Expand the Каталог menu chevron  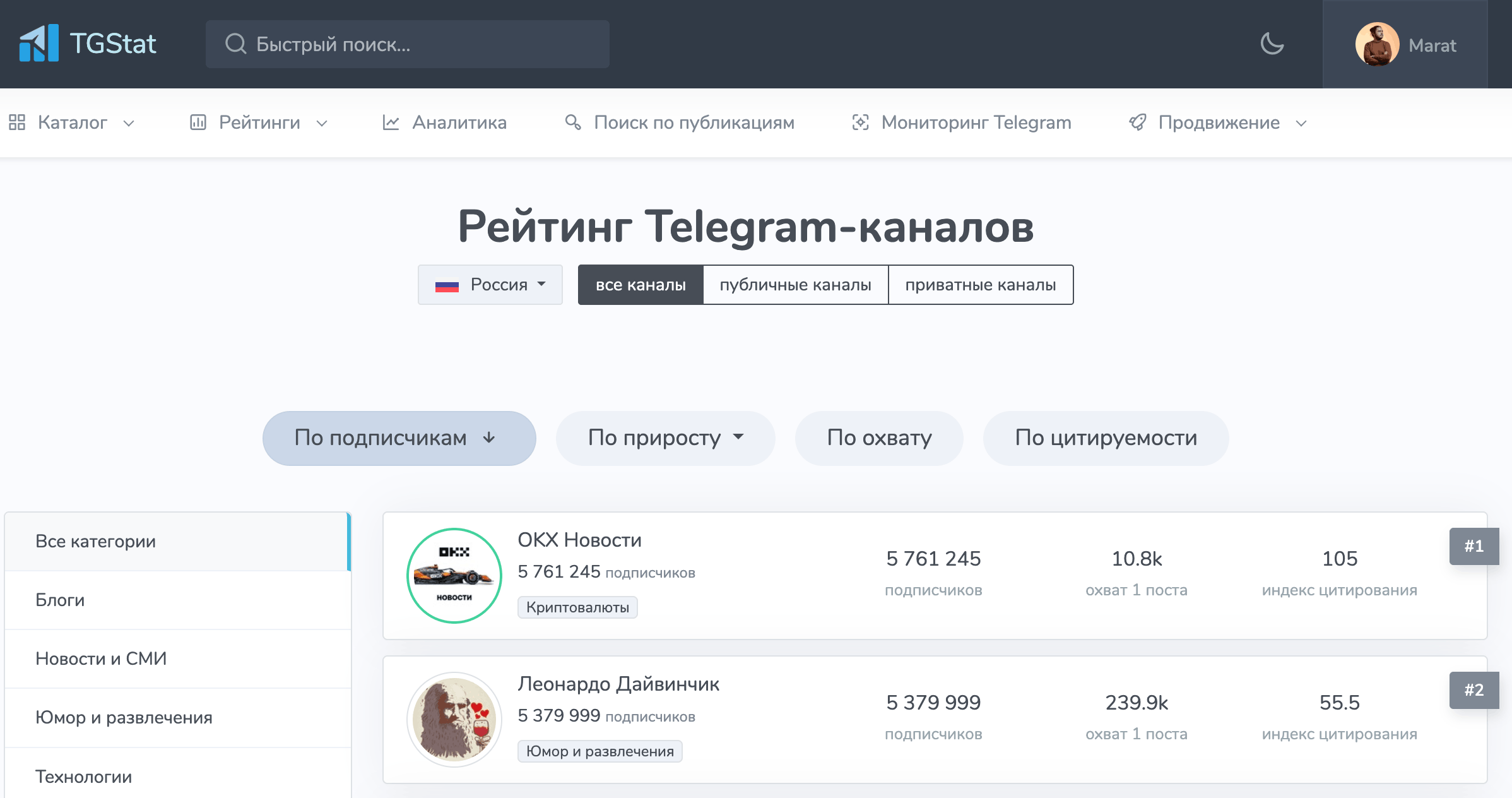click(x=129, y=123)
